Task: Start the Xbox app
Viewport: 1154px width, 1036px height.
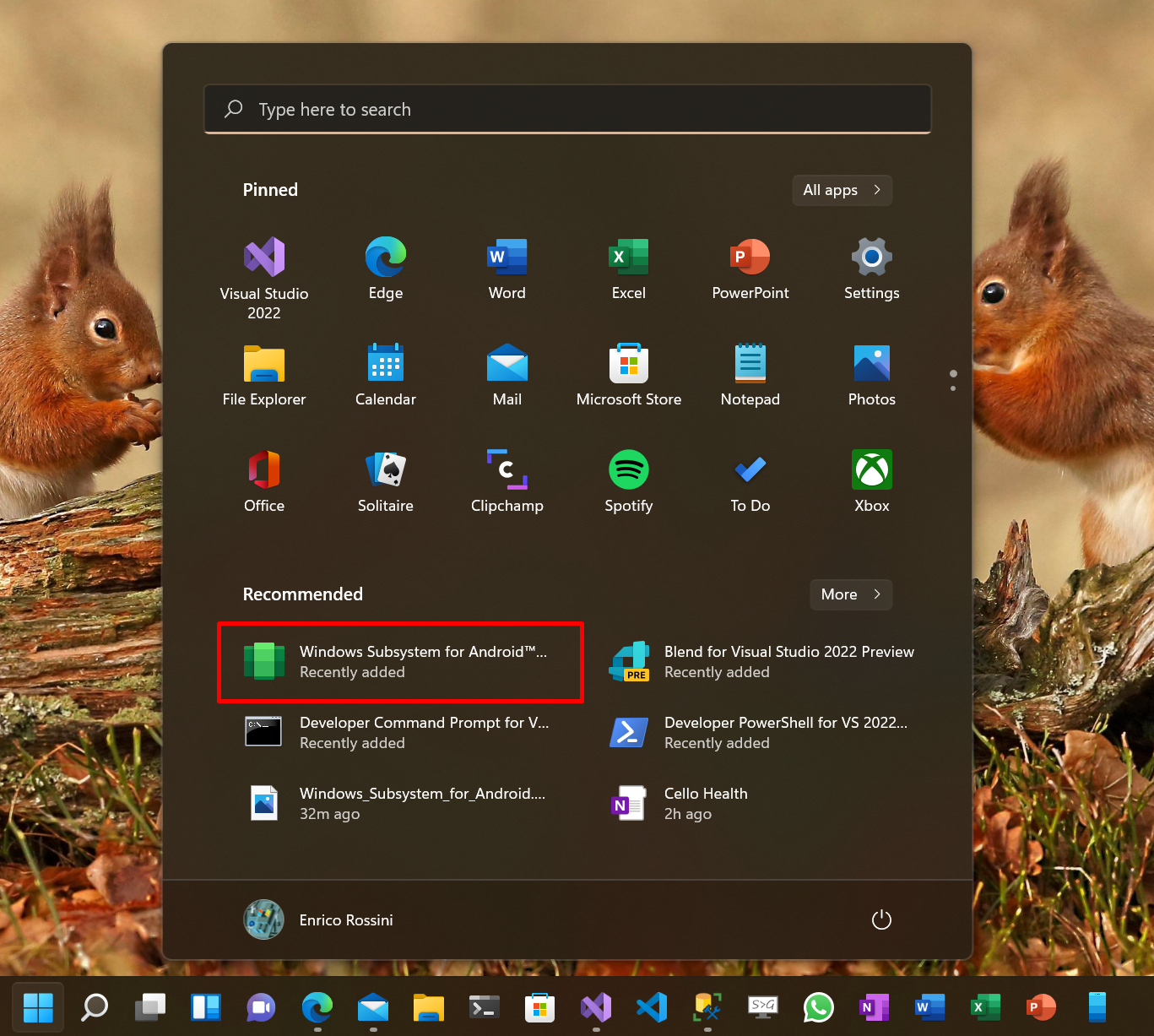Action: (871, 481)
